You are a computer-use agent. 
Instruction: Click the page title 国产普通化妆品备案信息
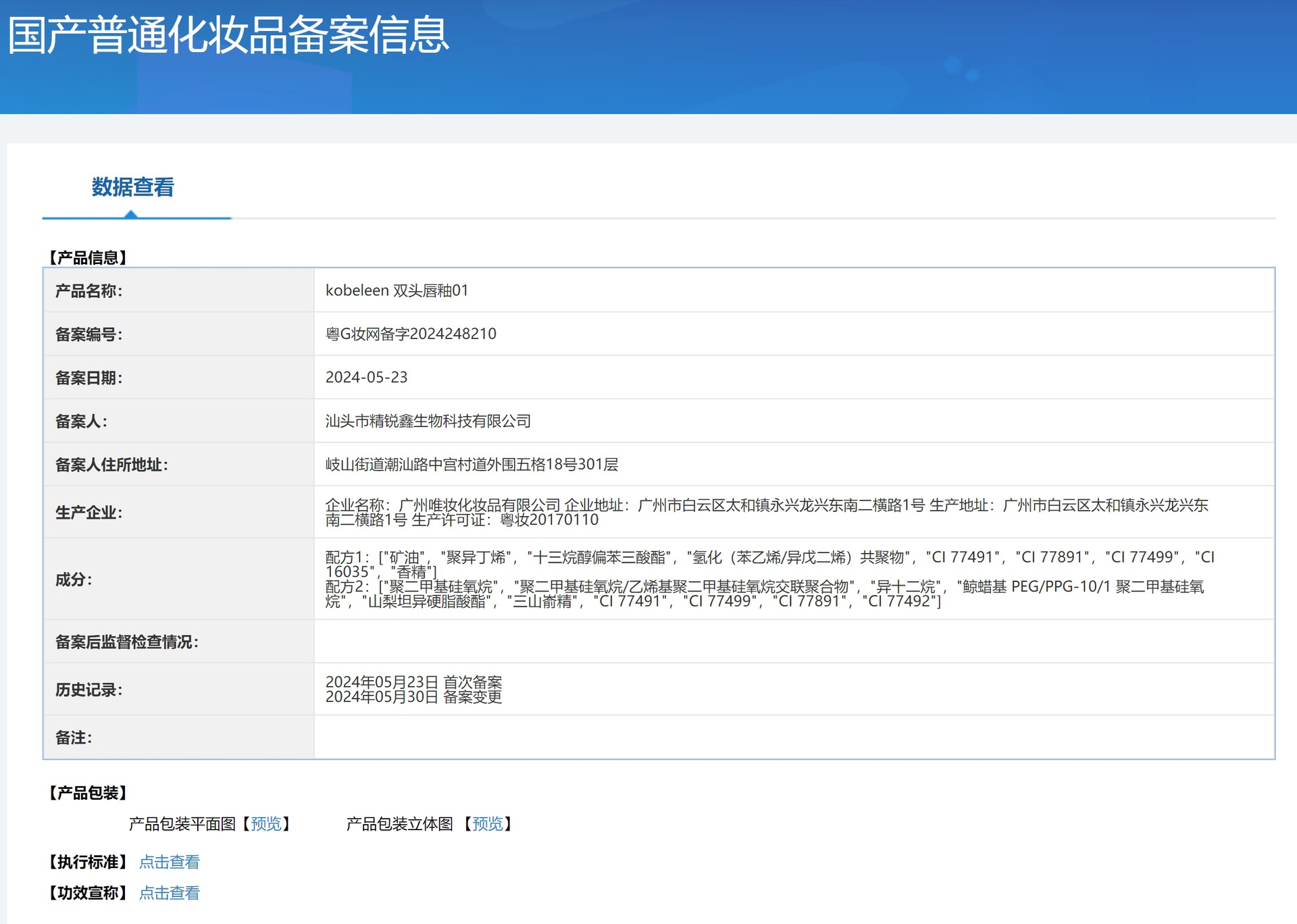pos(228,35)
